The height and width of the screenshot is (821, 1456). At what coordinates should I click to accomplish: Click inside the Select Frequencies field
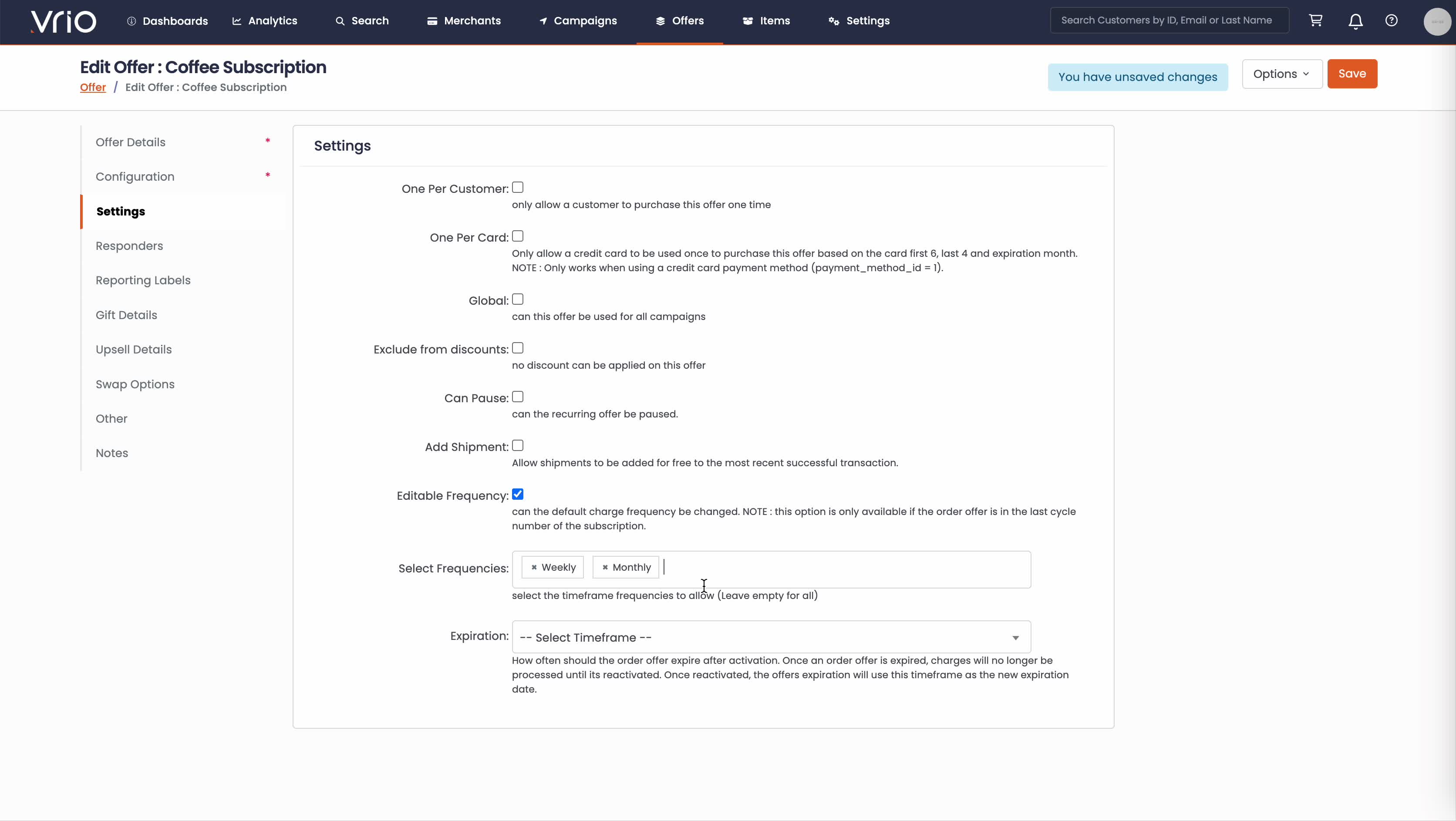(x=772, y=569)
